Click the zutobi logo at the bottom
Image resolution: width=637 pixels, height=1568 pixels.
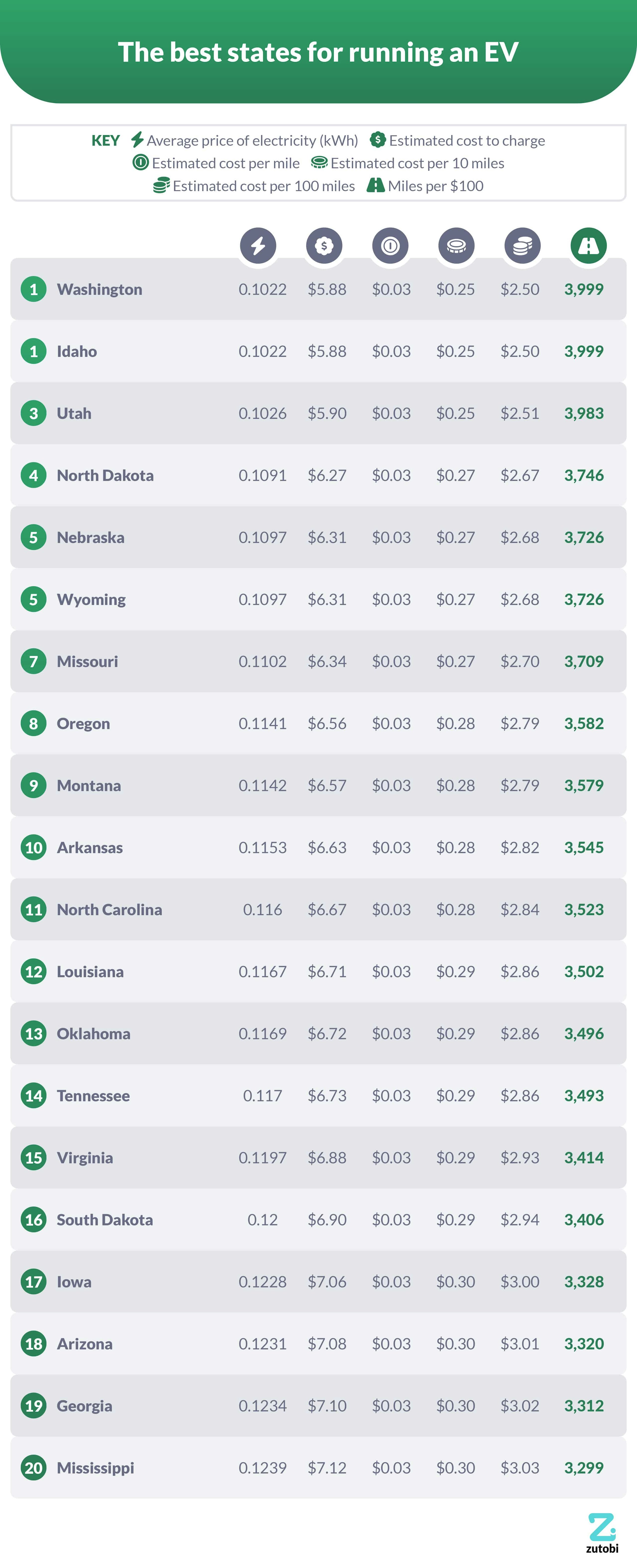click(x=602, y=1533)
